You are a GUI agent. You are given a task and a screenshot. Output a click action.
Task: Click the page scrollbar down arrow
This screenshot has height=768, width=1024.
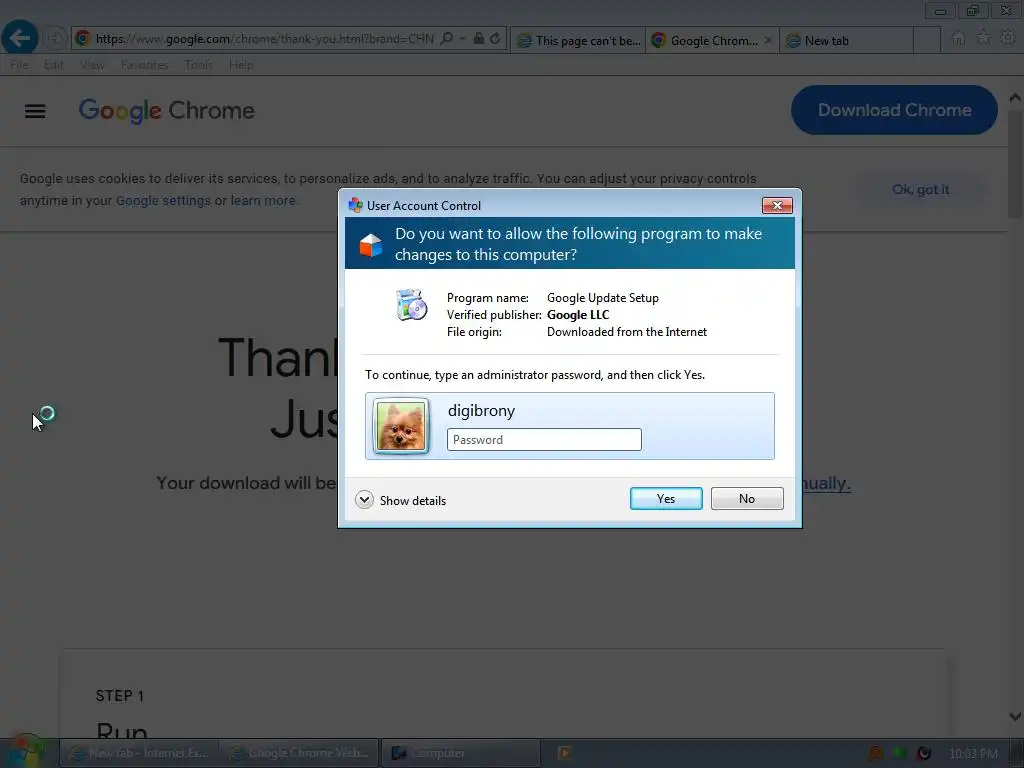point(1015,716)
